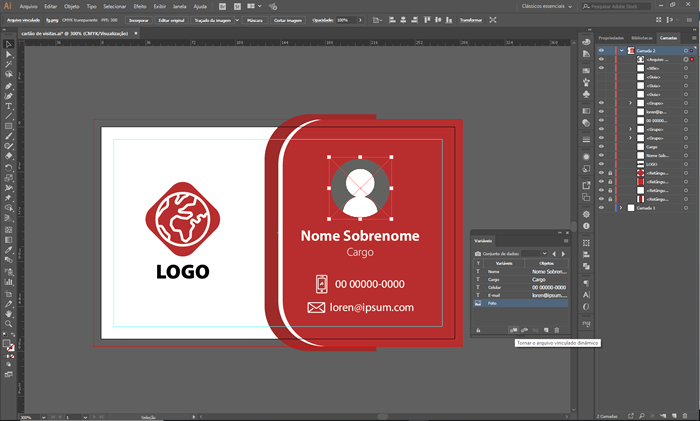Open the Objeto menu
This screenshot has height=421, width=700.
point(71,6)
